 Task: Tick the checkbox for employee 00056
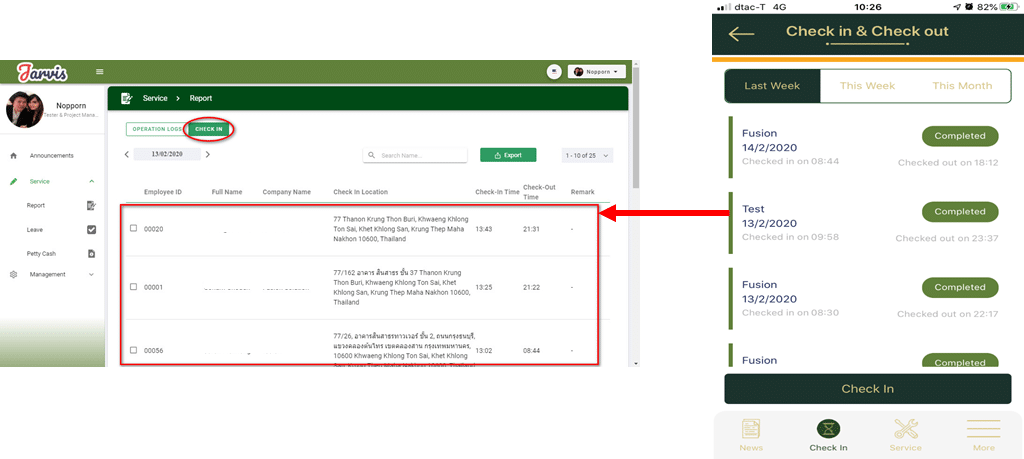(x=134, y=350)
